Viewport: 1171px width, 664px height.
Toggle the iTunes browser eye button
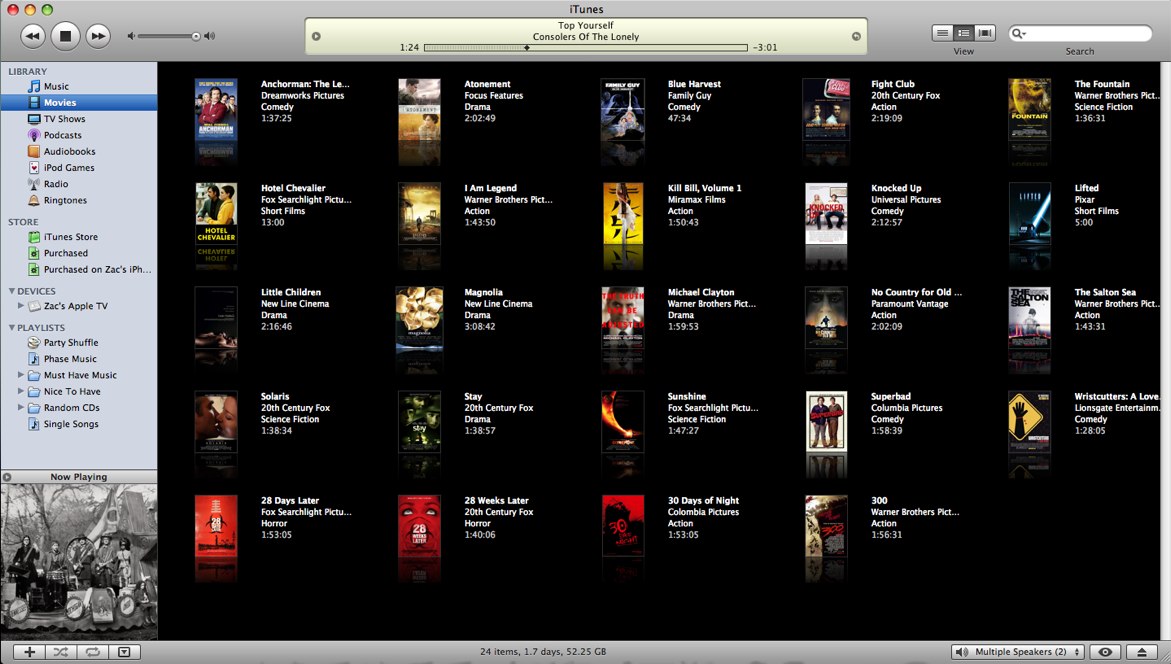pos(1105,652)
